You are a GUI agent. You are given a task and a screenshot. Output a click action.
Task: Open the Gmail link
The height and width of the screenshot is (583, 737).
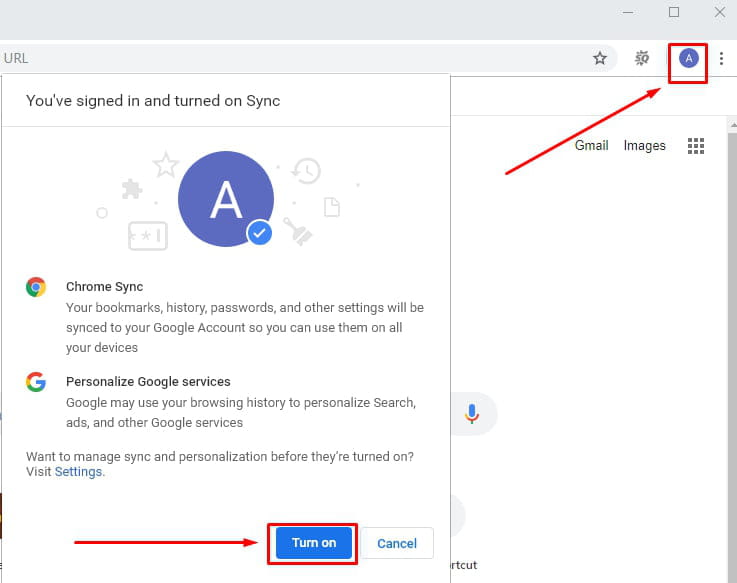591,146
